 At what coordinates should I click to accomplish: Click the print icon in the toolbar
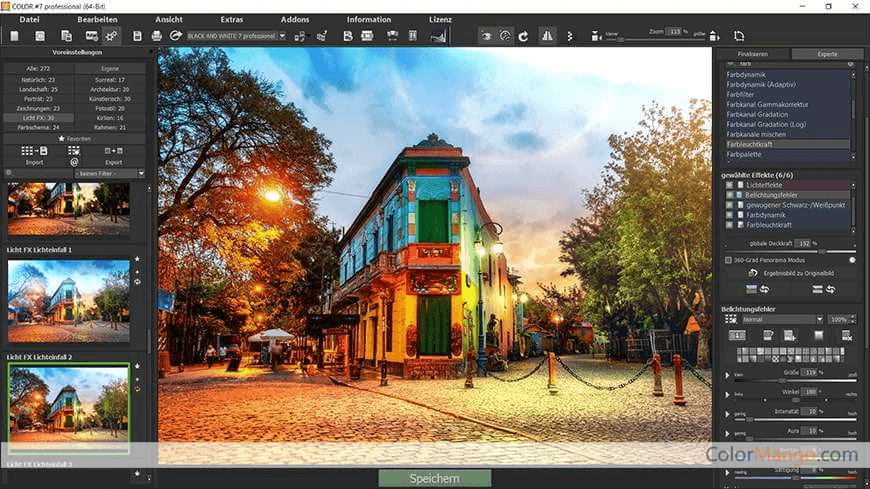[157, 36]
